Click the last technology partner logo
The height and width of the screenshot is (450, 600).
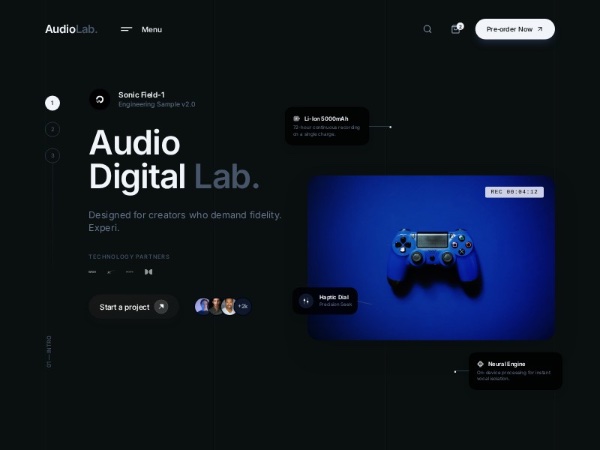point(148,271)
